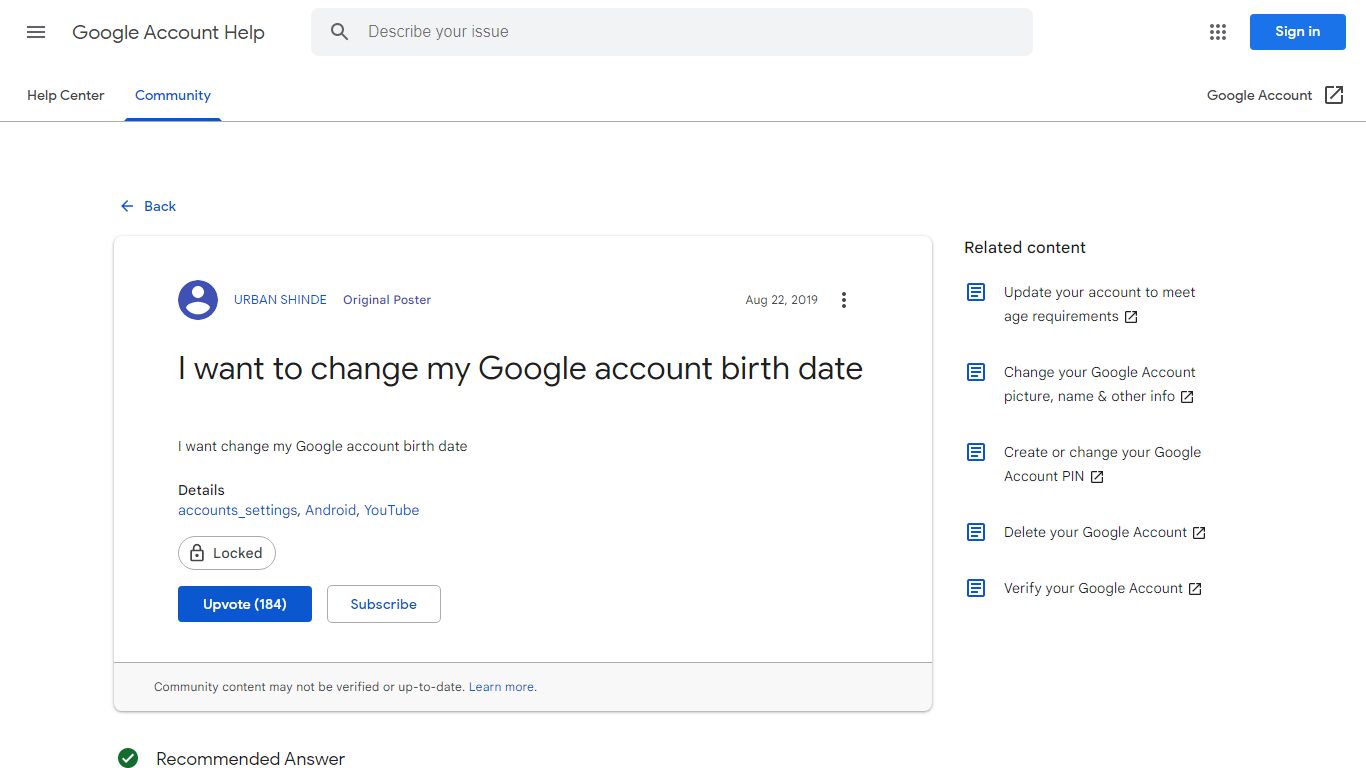
Task: Click the Original Poster label
Action: (387, 300)
